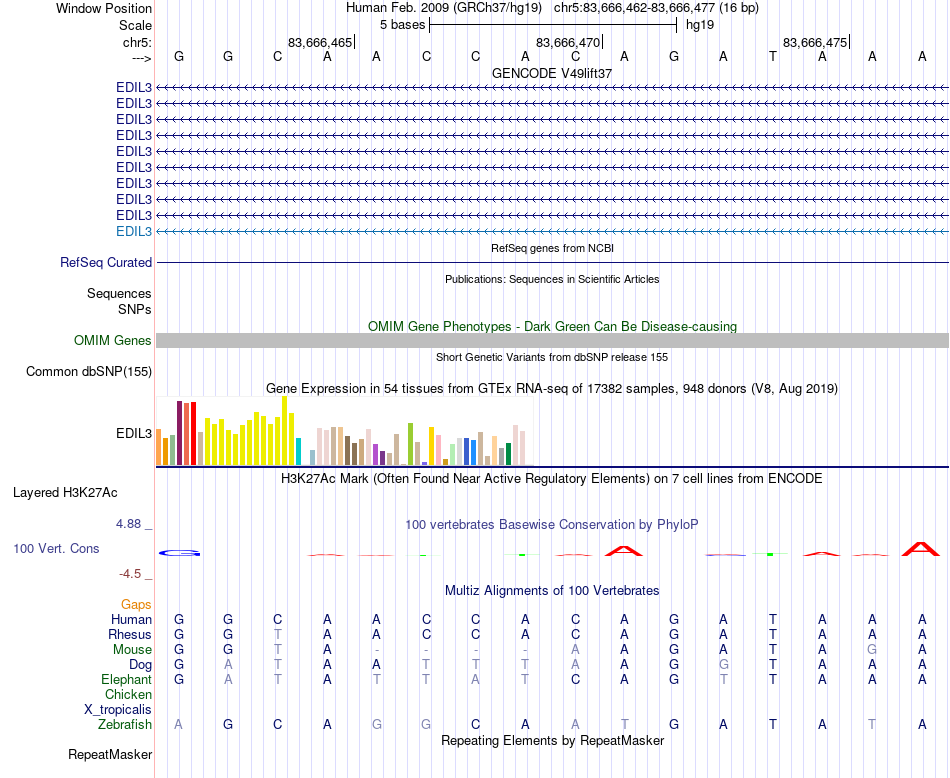Select the Human alignment row label
Screen dimensions: 950x778
(131, 619)
